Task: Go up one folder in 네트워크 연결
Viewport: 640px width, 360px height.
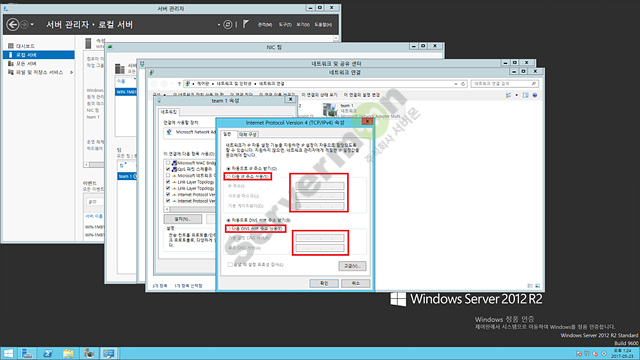Action: point(179,84)
